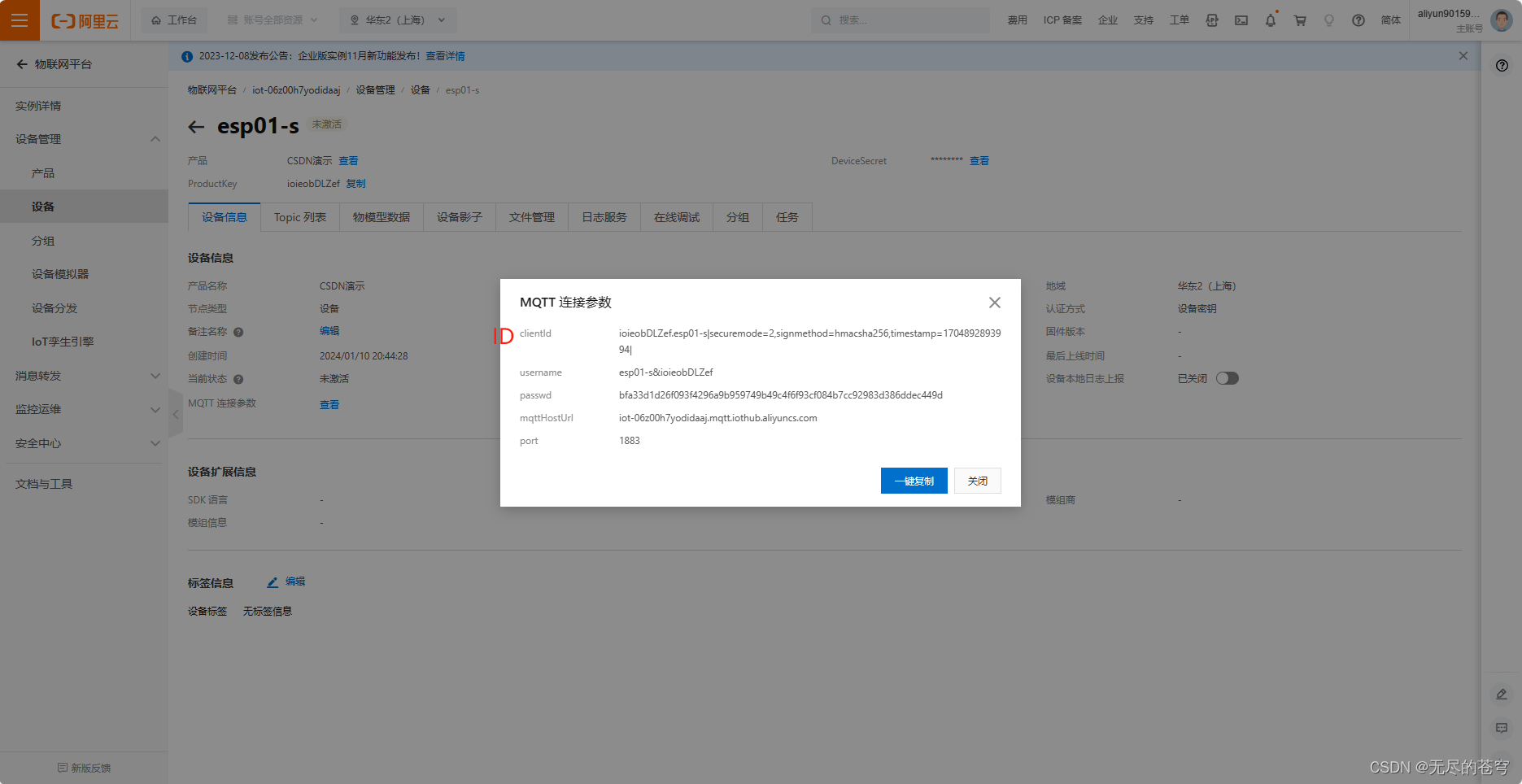Switch to the Topic 列表 tab

[300, 217]
